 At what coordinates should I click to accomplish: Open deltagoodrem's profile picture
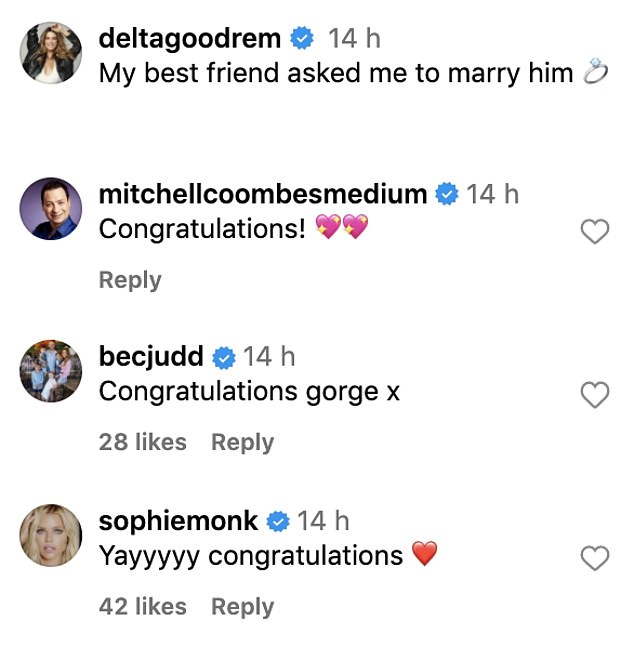pyautogui.click(x=51, y=53)
